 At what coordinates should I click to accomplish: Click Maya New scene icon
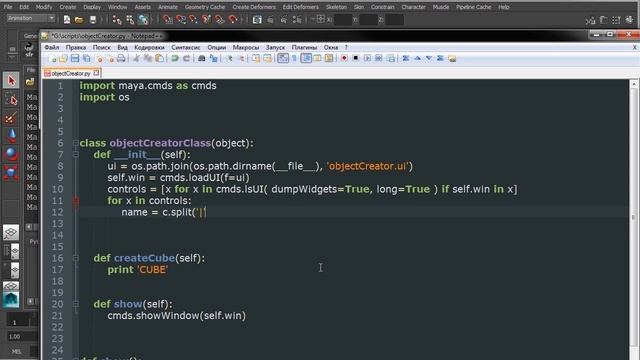click(x=67, y=19)
